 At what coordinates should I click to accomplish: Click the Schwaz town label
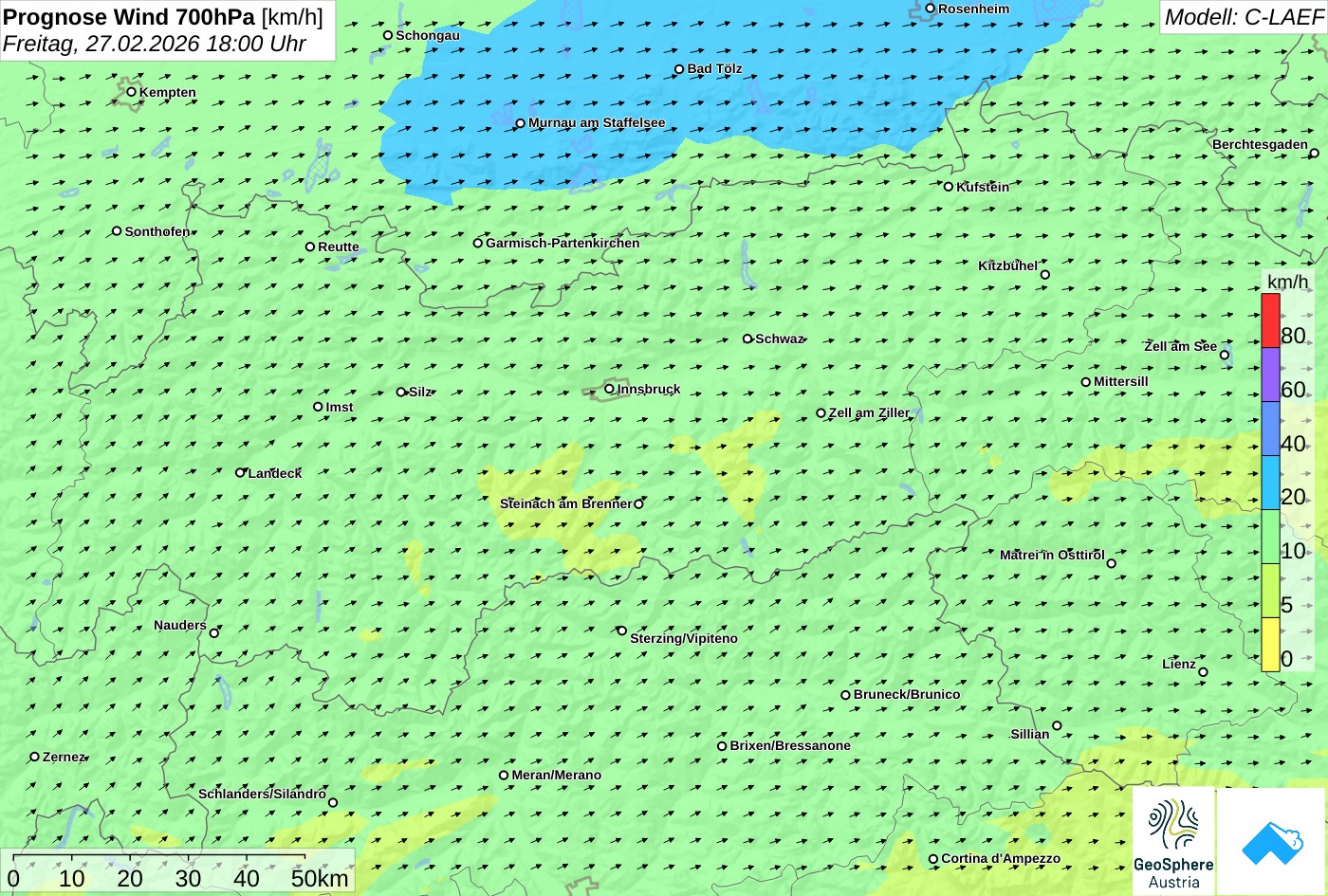pyautogui.click(x=780, y=338)
